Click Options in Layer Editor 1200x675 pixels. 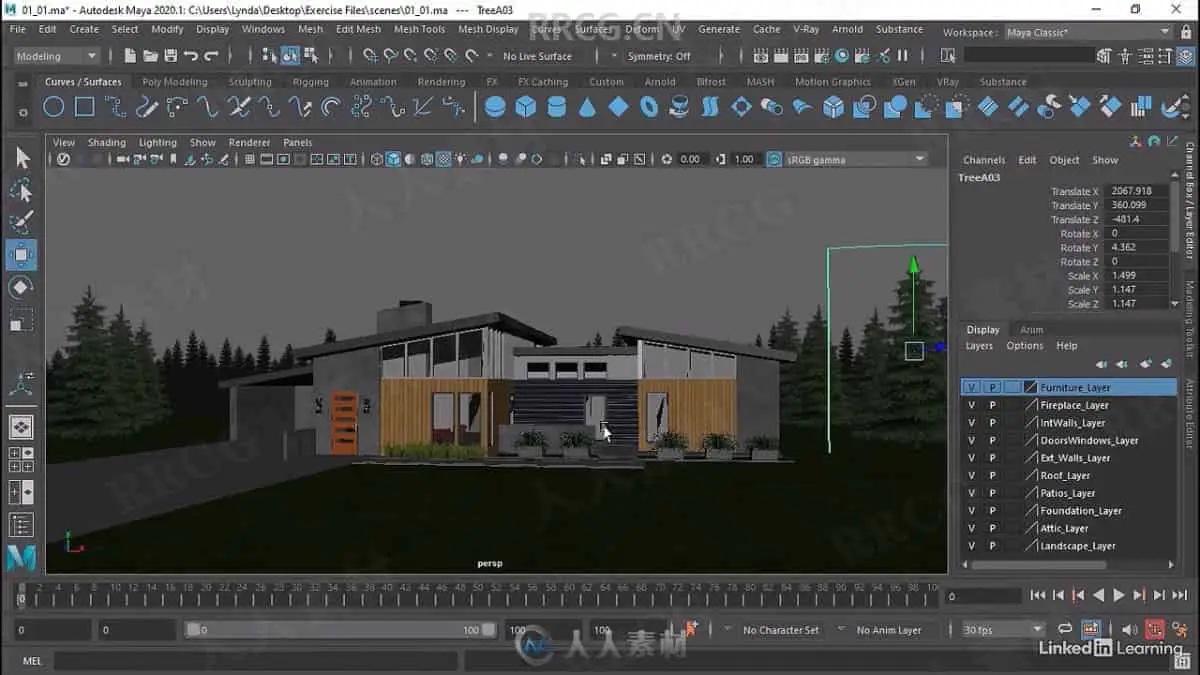[x=1024, y=346]
